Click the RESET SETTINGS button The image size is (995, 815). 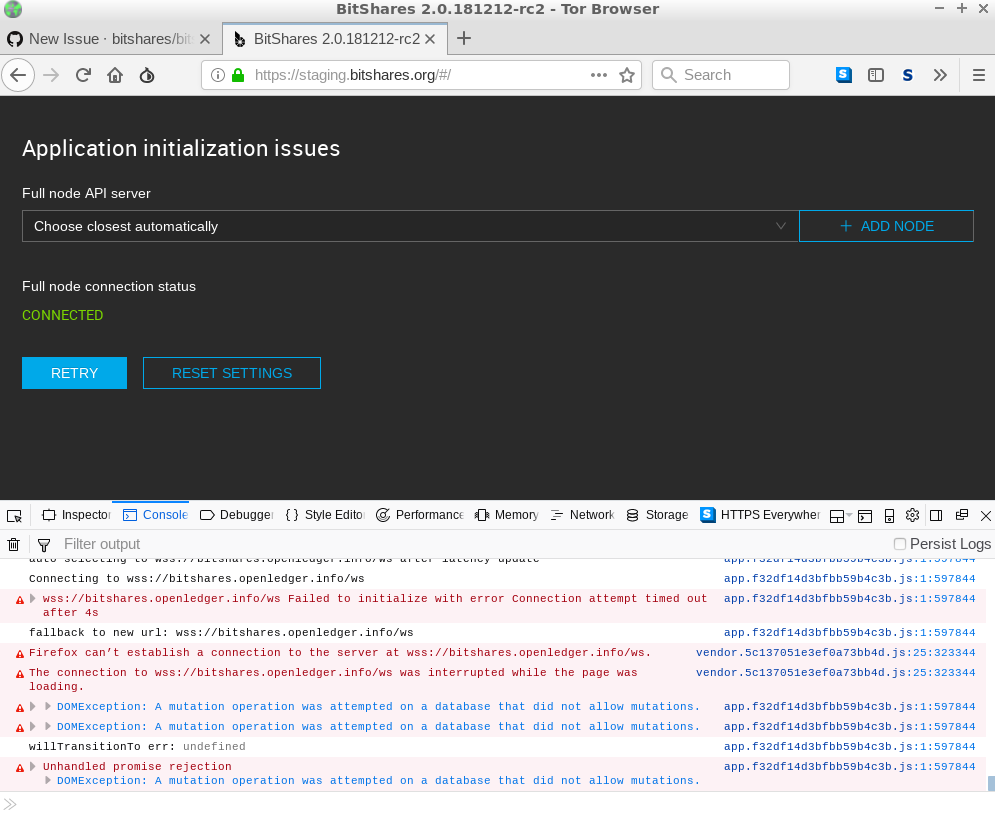pyautogui.click(x=232, y=373)
